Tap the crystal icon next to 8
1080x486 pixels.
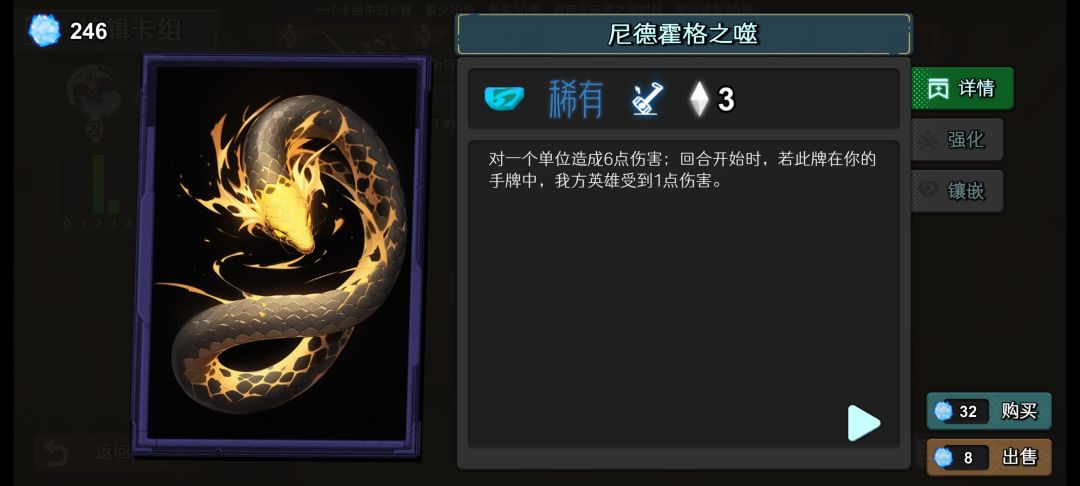(943, 457)
